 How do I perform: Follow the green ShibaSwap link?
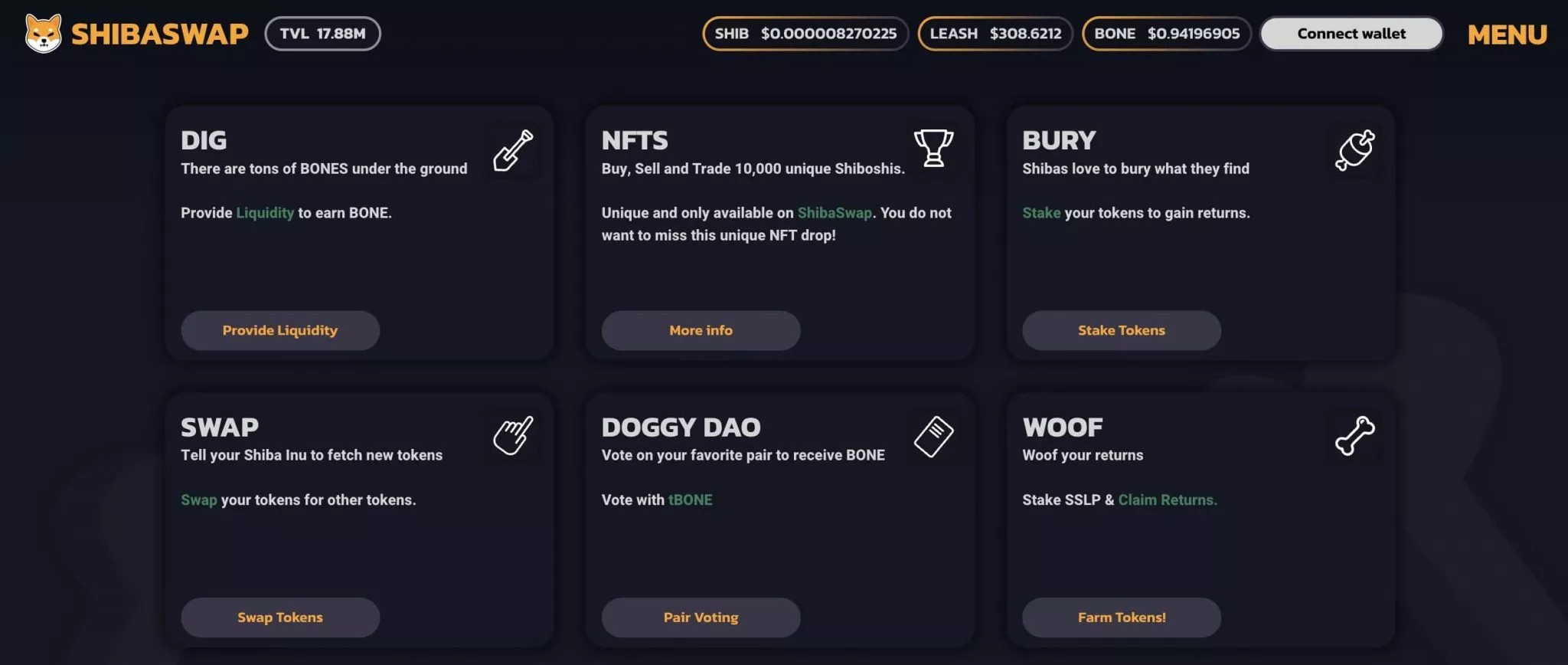(x=835, y=213)
